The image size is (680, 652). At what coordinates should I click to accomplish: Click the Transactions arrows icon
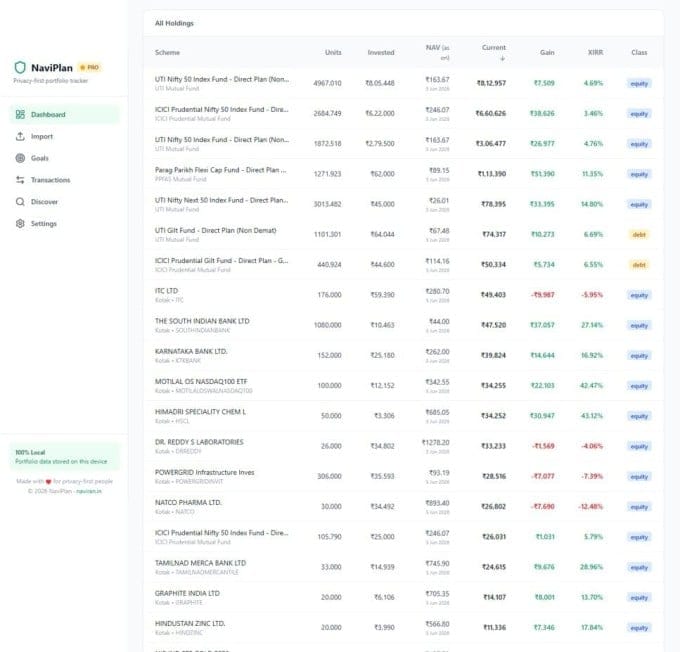pyautogui.click(x=20, y=180)
